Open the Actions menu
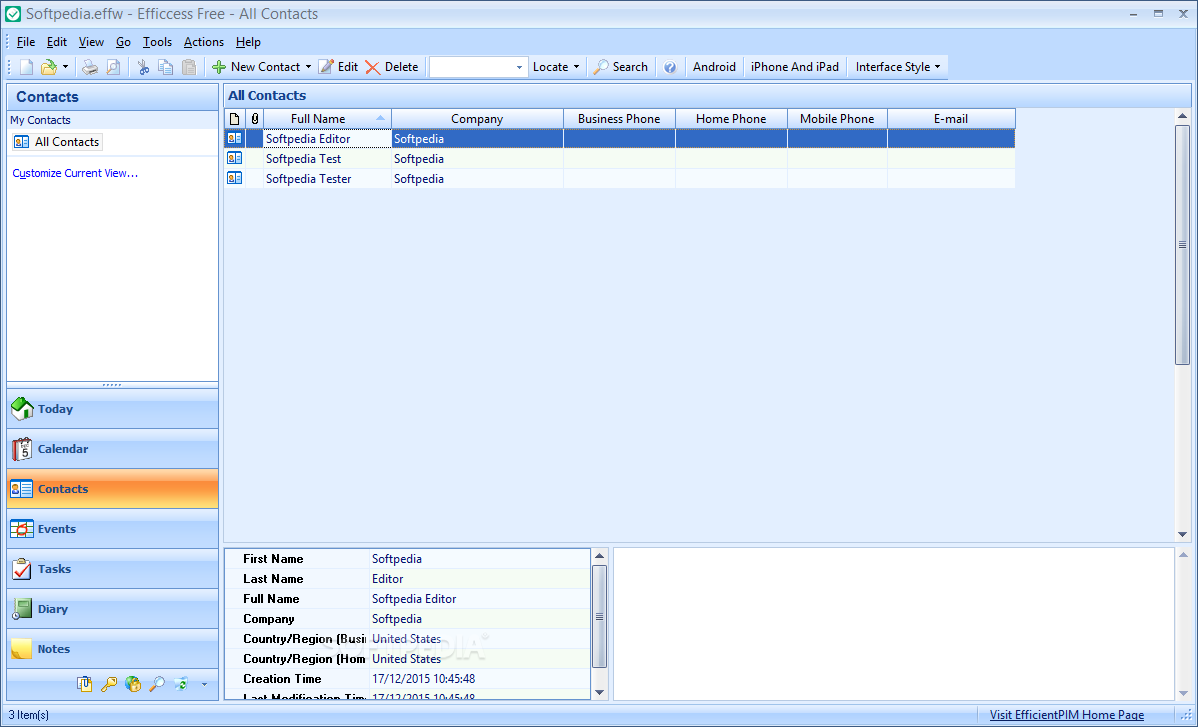 [x=204, y=42]
